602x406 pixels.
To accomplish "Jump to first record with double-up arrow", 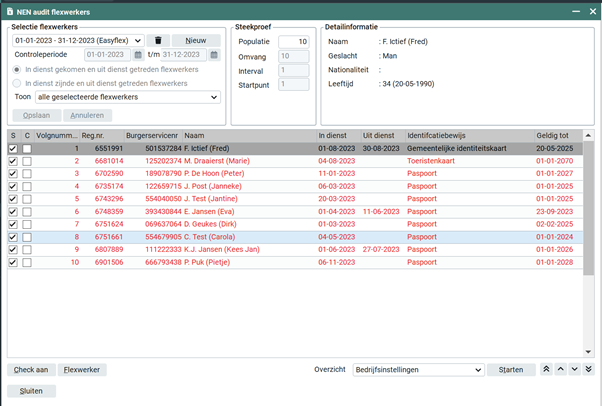I will [x=546, y=369].
